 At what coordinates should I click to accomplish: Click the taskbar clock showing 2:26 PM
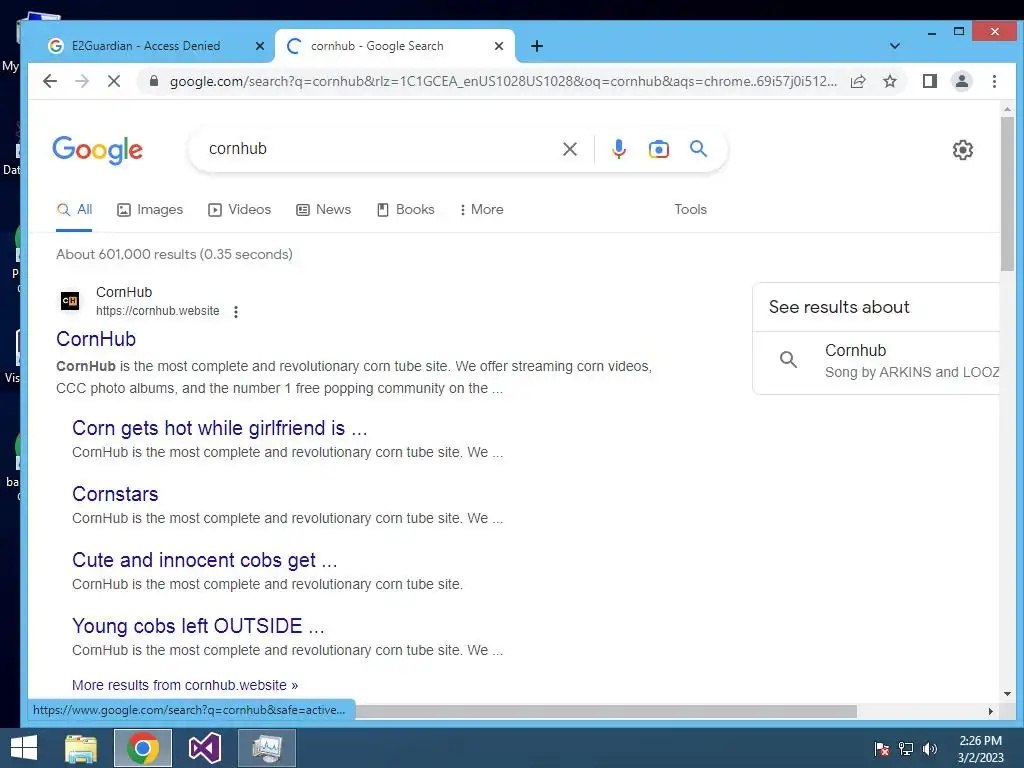(980, 749)
